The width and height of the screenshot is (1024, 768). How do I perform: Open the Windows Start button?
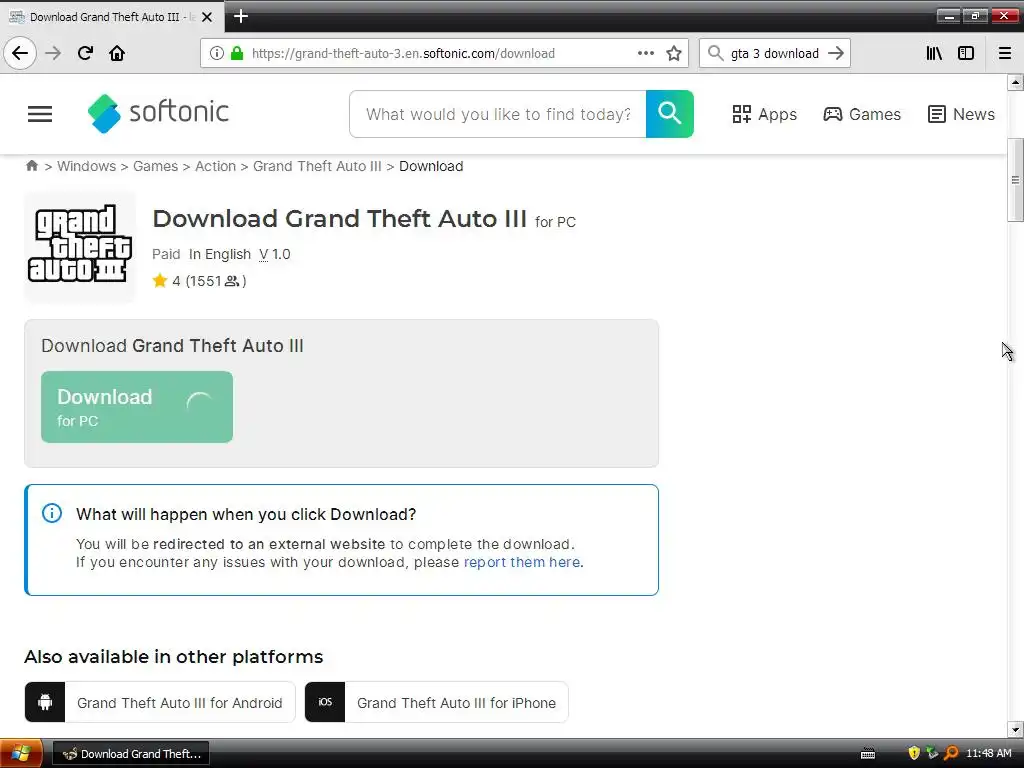click(21, 754)
